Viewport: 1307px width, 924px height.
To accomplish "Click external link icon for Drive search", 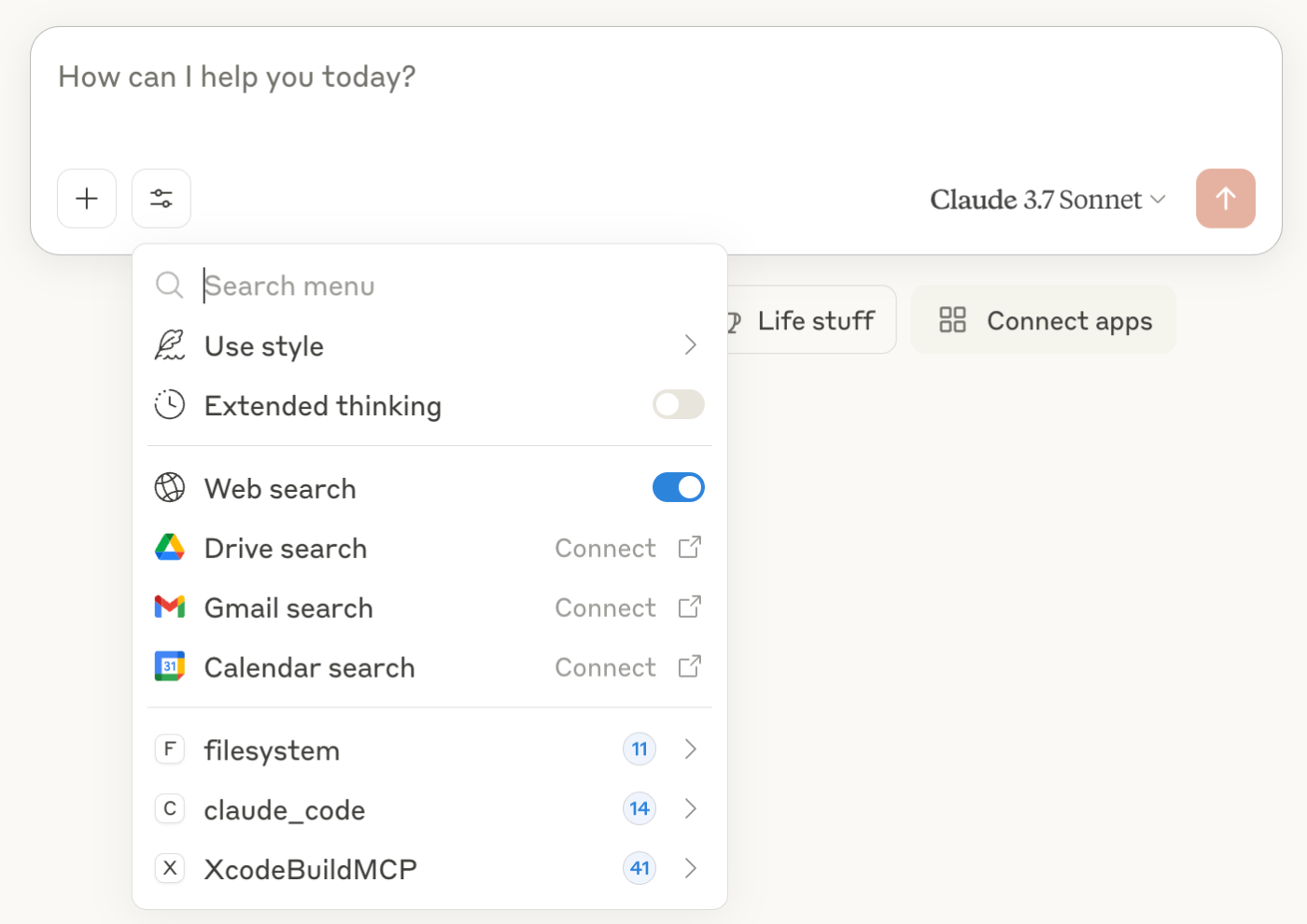I will click(x=690, y=547).
